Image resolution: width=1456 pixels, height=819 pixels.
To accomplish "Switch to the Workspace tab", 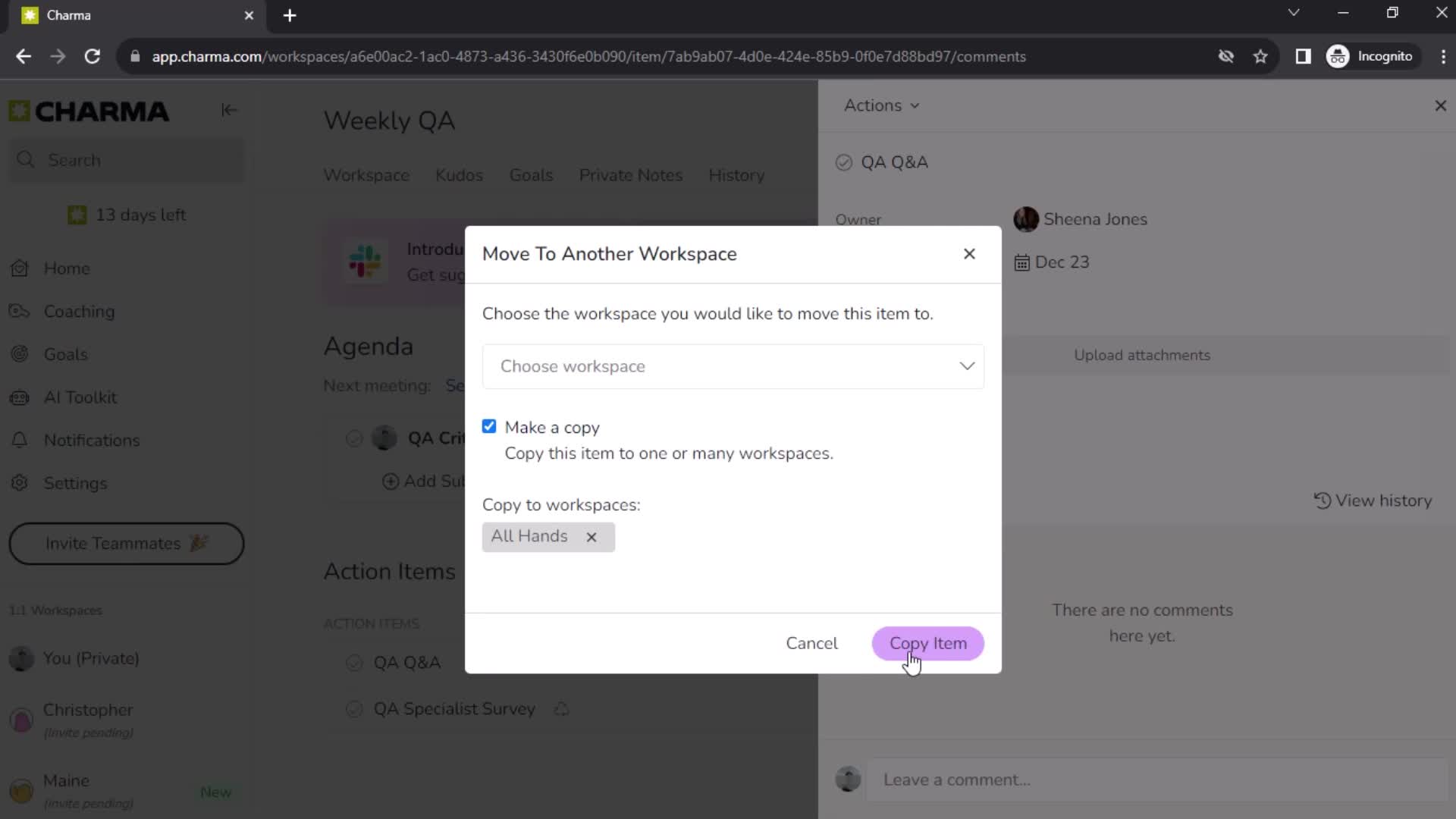I will (366, 175).
